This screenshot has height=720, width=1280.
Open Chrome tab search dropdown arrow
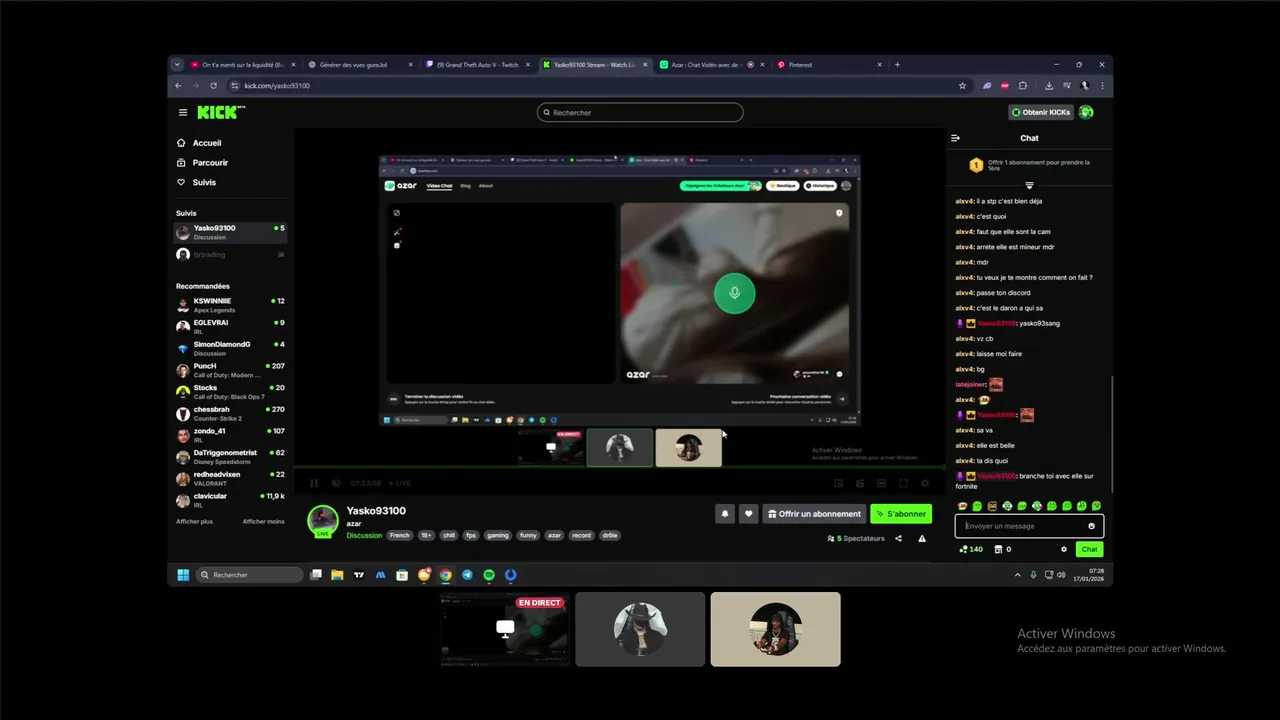coord(177,65)
